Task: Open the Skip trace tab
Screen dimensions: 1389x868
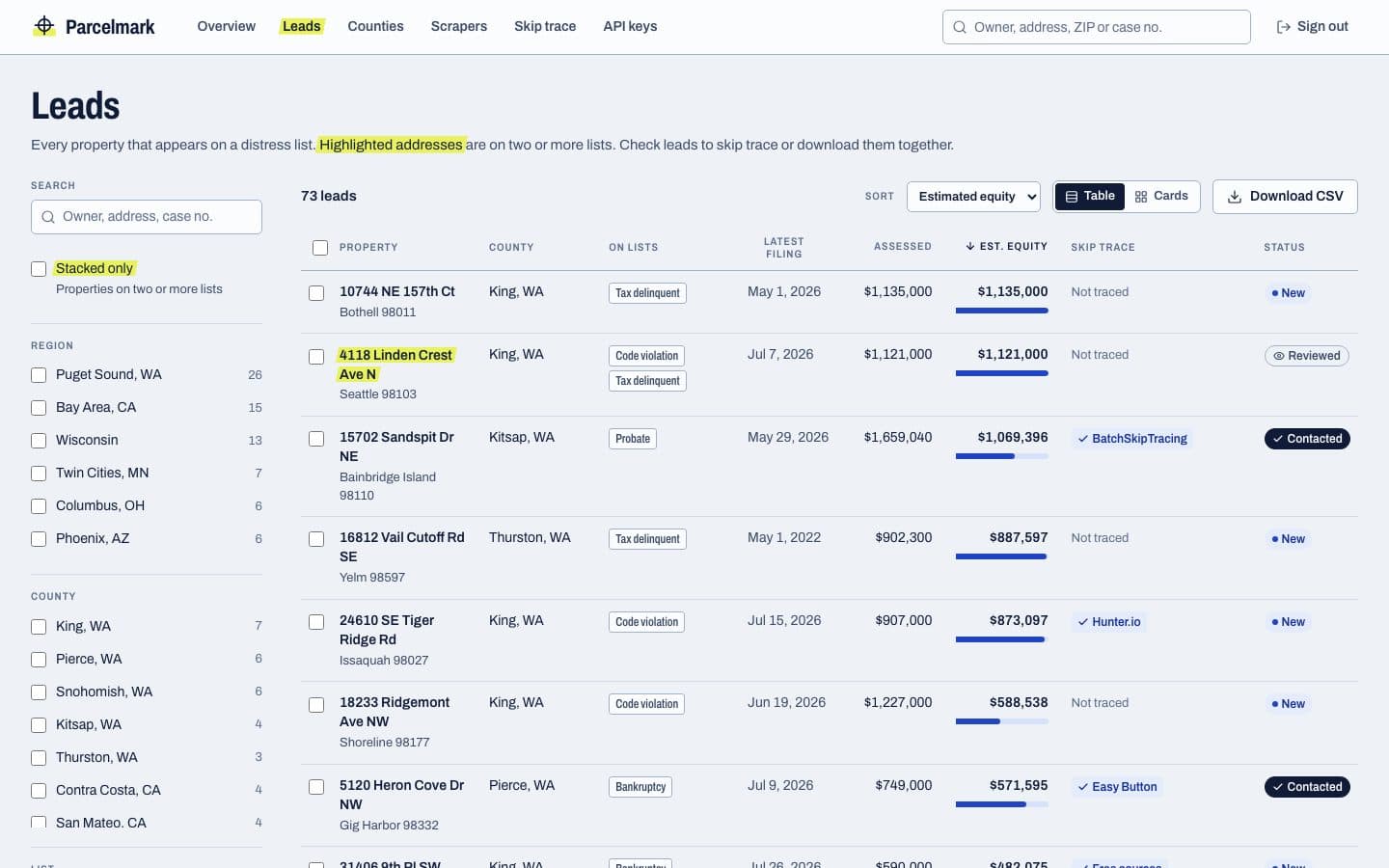Action: pyautogui.click(x=545, y=26)
